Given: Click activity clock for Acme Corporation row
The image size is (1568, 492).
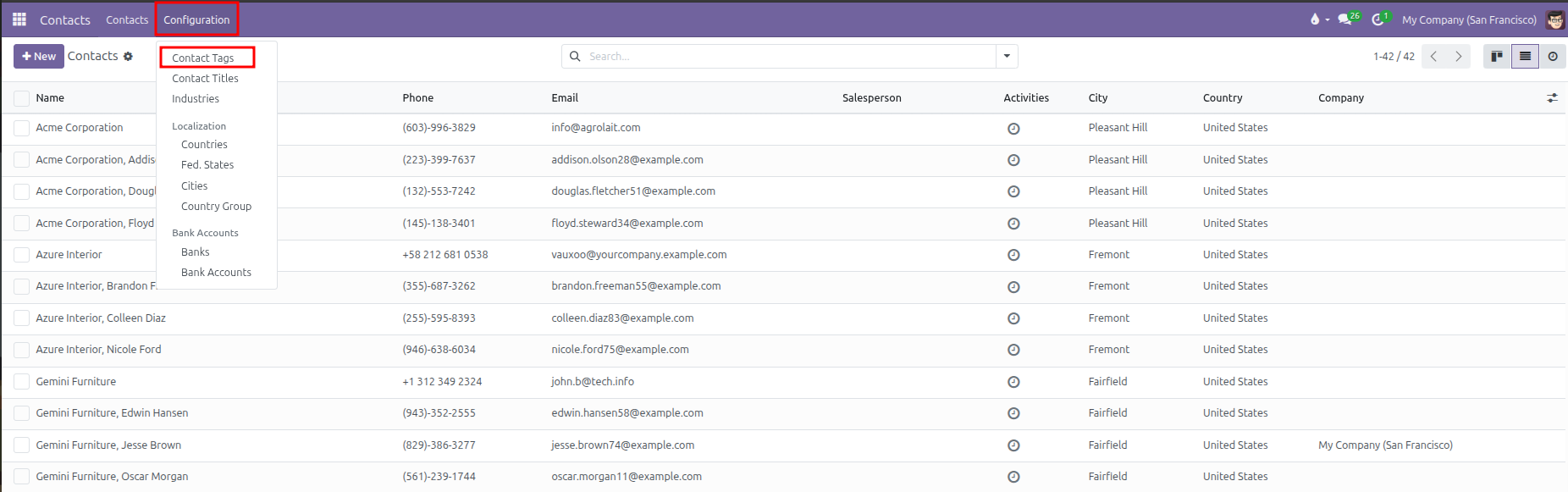Looking at the screenshot, I should [1013, 129].
